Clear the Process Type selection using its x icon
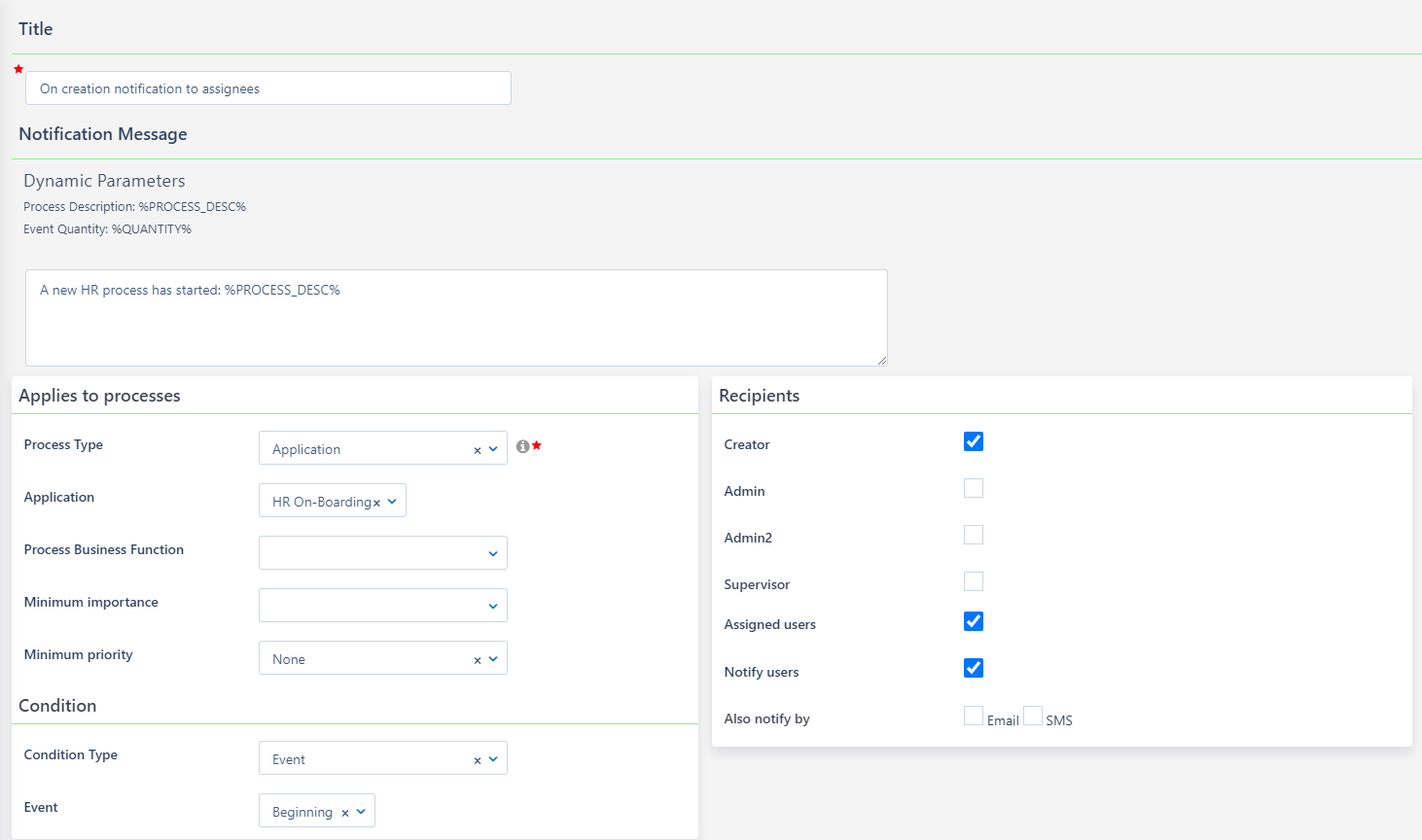The height and width of the screenshot is (840, 1422). [478, 449]
